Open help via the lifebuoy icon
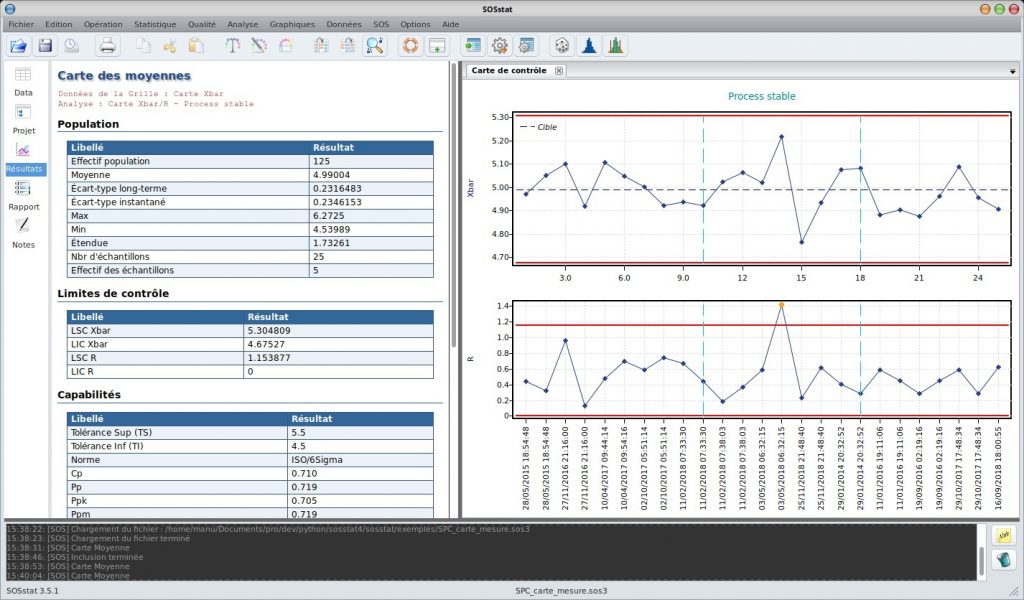The height and width of the screenshot is (600, 1024). point(410,45)
